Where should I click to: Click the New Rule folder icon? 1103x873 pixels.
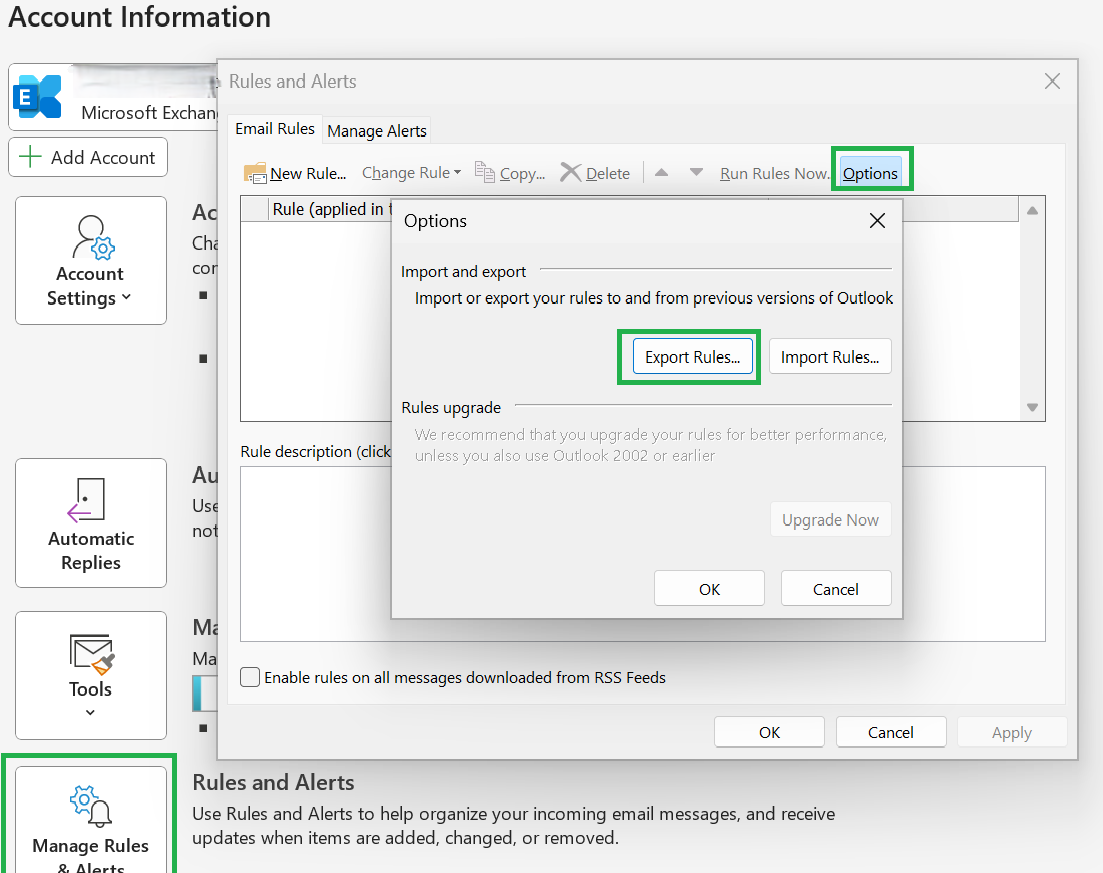(255, 173)
